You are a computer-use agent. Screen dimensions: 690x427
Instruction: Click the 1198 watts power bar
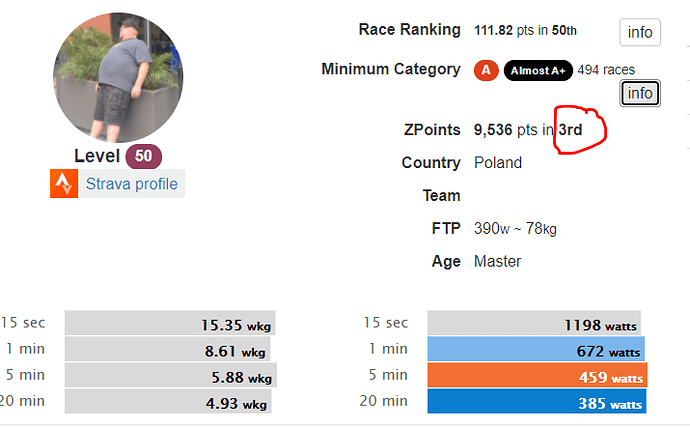pos(534,323)
